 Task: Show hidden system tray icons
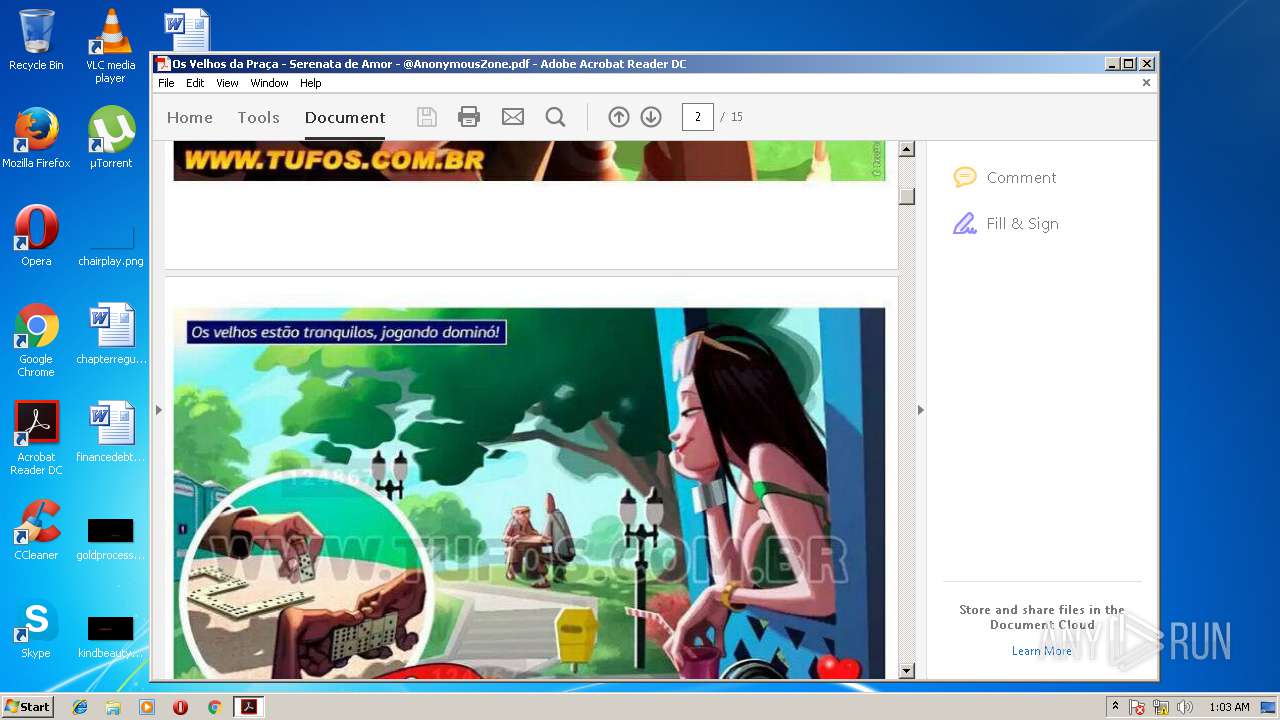click(x=1115, y=707)
